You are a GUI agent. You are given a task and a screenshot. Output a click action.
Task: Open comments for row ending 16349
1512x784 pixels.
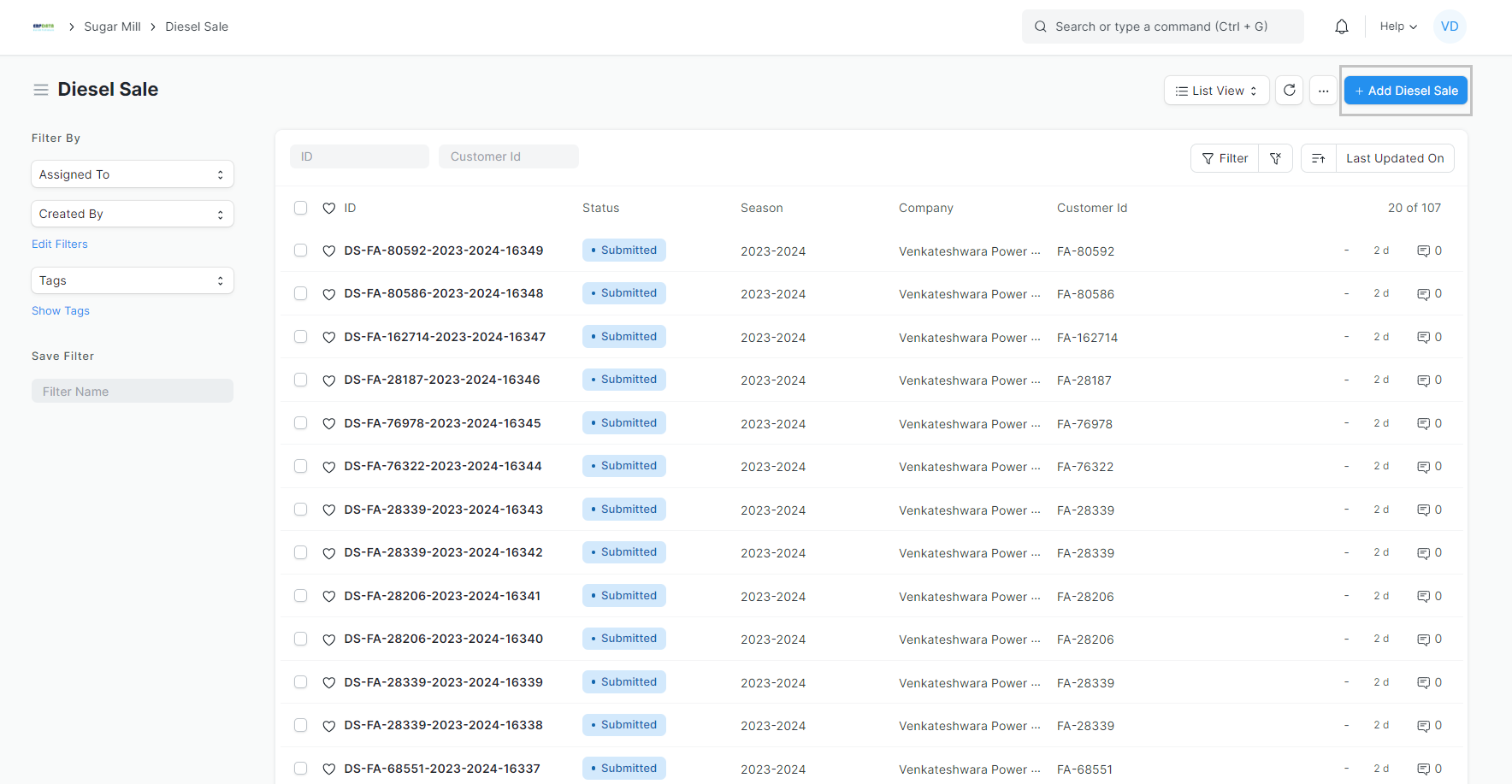[x=1429, y=251]
